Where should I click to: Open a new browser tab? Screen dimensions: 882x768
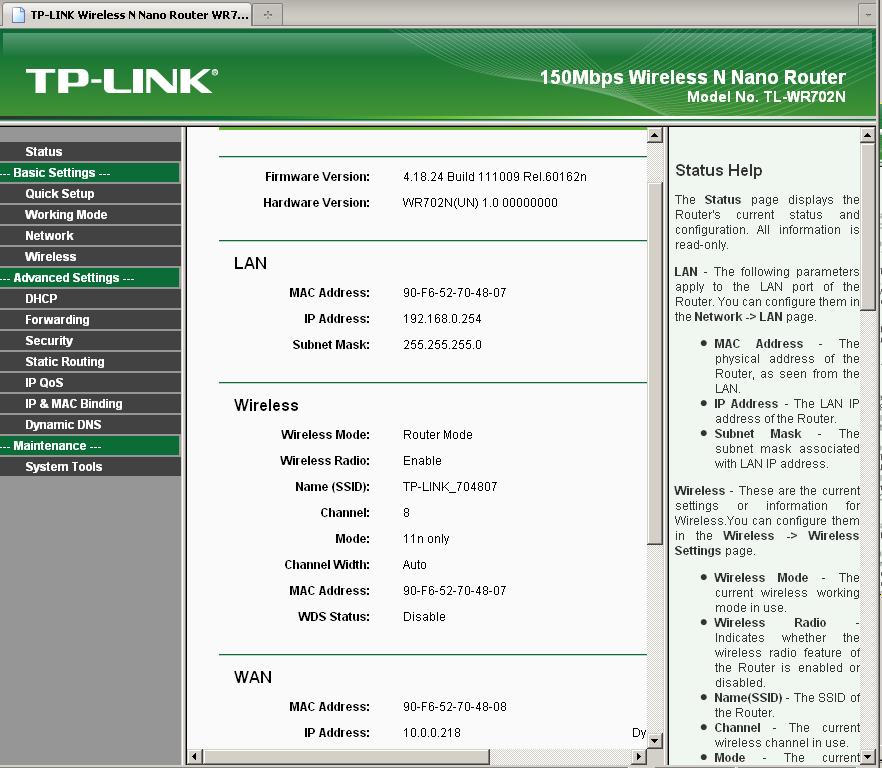267,15
